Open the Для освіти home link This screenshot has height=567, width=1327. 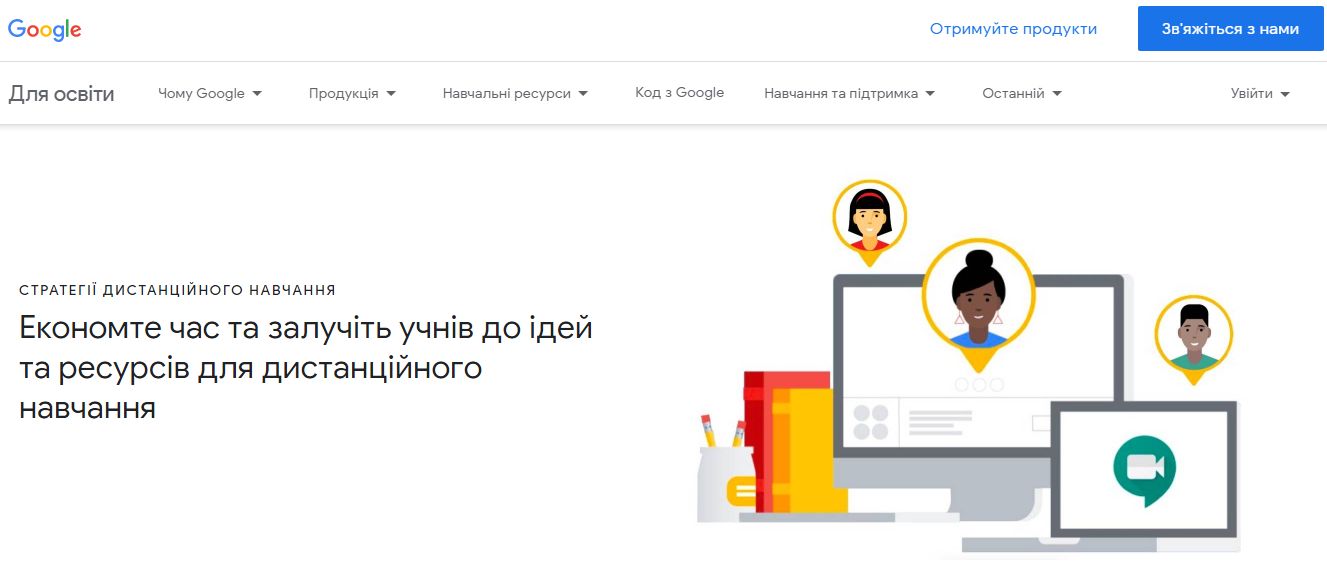tap(62, 94)
